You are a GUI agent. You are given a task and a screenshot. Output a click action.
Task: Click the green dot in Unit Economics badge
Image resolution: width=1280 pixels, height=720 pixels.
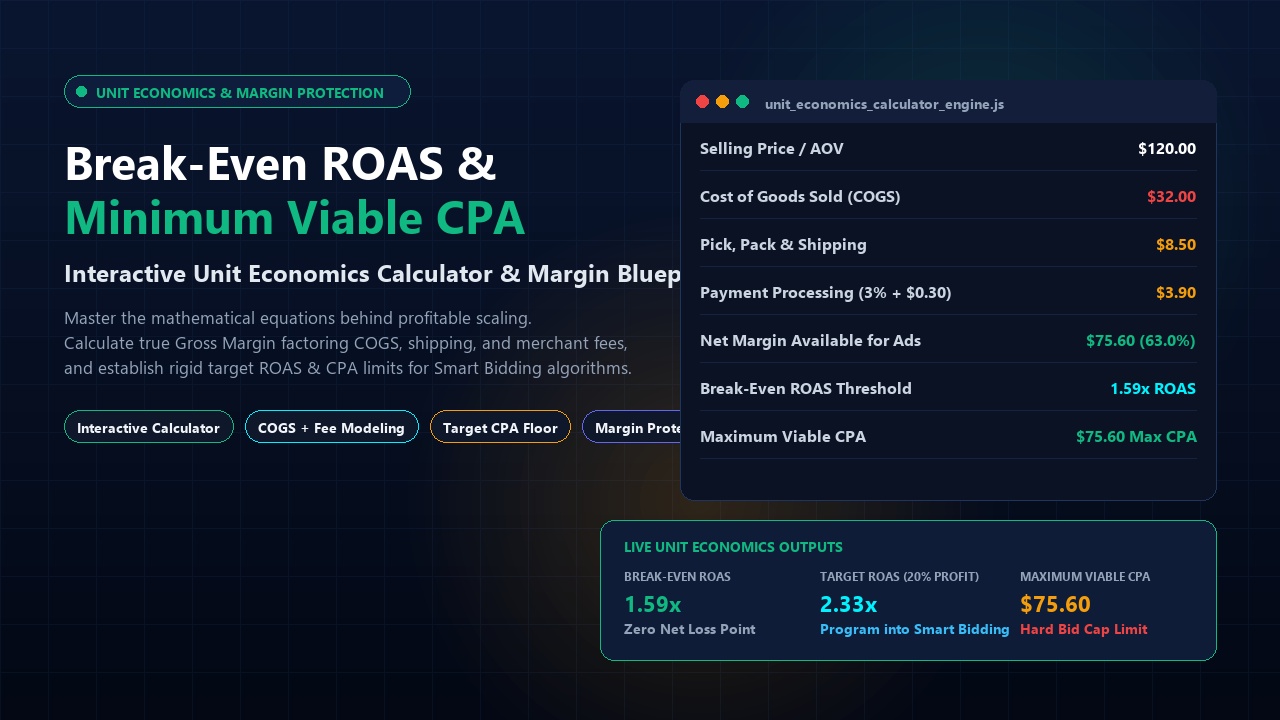click(x=82, y=92)
